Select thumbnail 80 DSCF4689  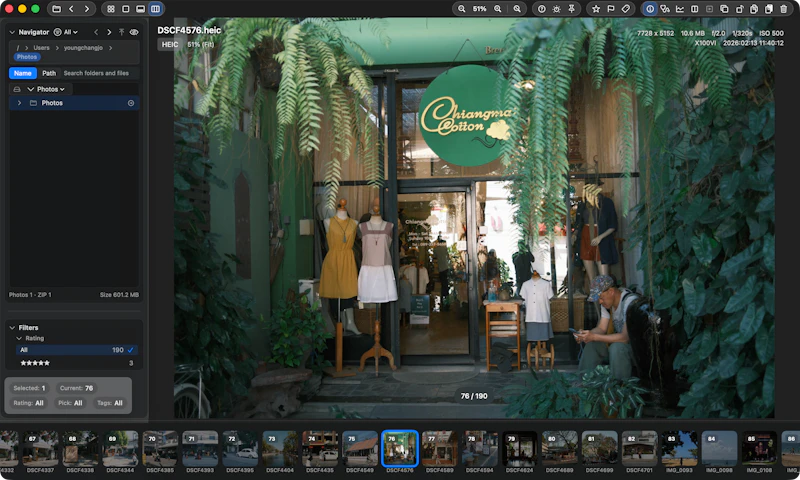[560, 451]
